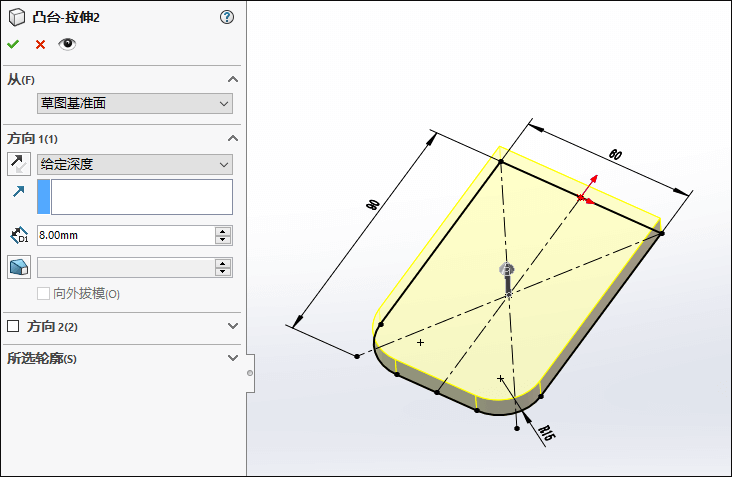
Task: Select the 80 dimension in the viewport
Action: 373,204
